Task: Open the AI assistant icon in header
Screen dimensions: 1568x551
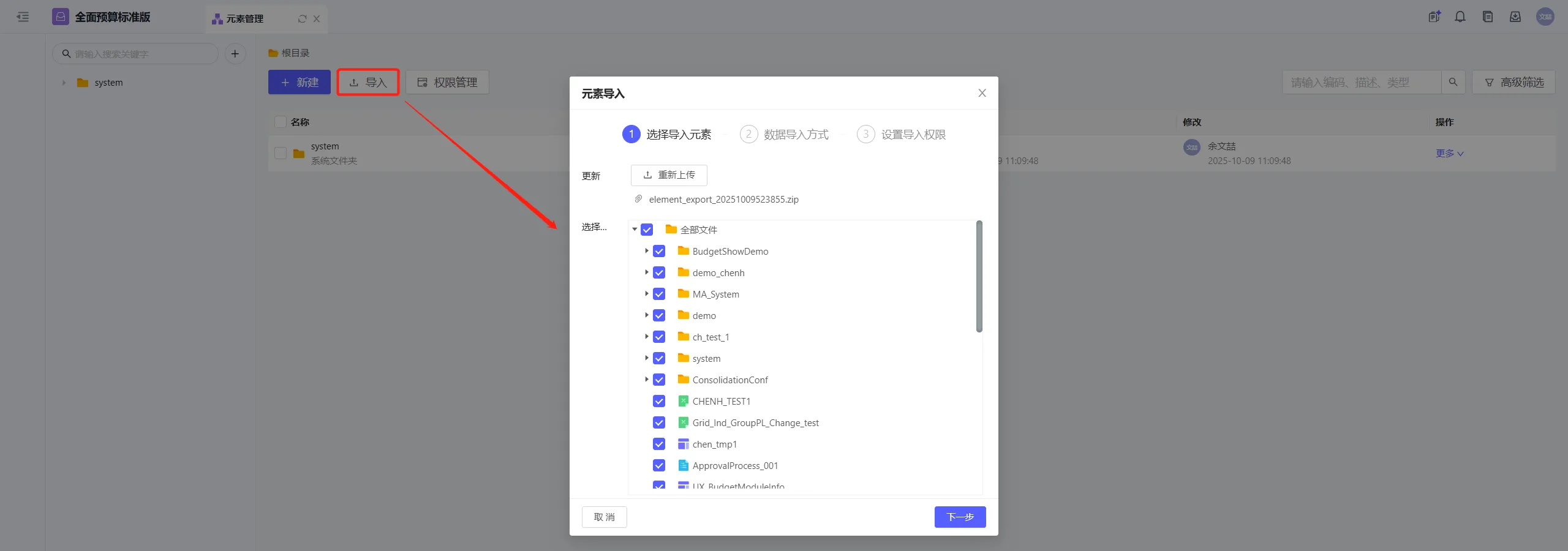Action: click(x=1434, y=17)
